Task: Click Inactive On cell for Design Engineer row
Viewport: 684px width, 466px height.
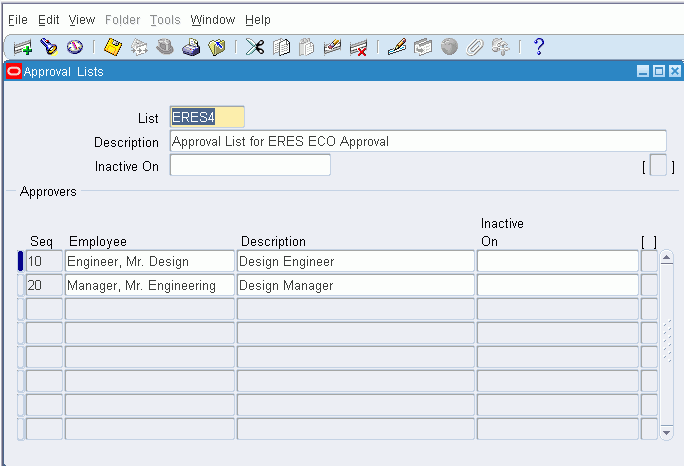Action: click(557, 261)
